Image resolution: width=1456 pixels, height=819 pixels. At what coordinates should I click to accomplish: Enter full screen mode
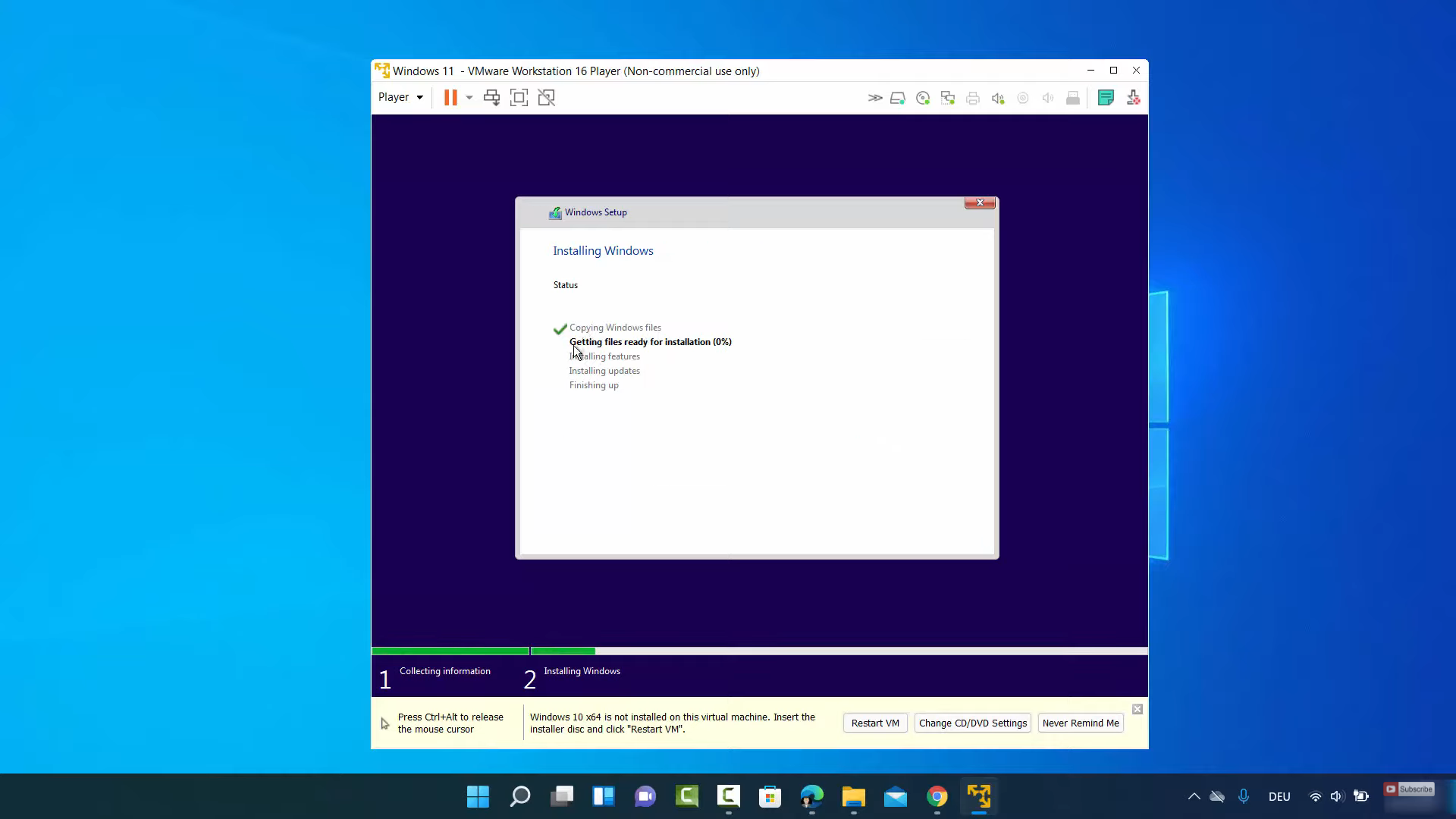(x=519, y=98)
